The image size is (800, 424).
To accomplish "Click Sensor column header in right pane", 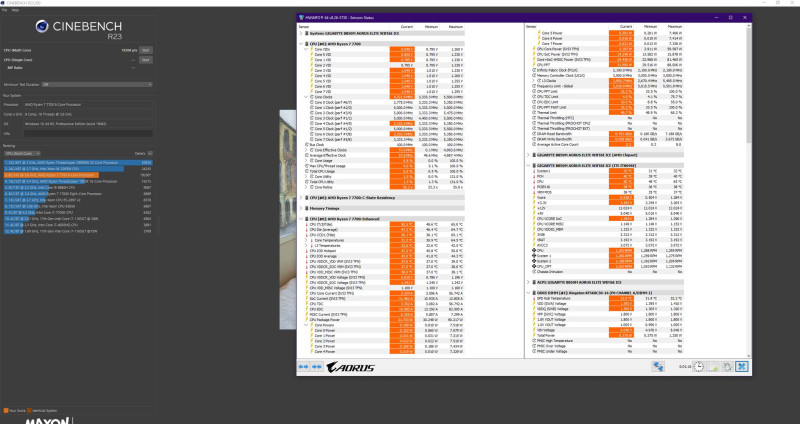I will tap(531, 27).
